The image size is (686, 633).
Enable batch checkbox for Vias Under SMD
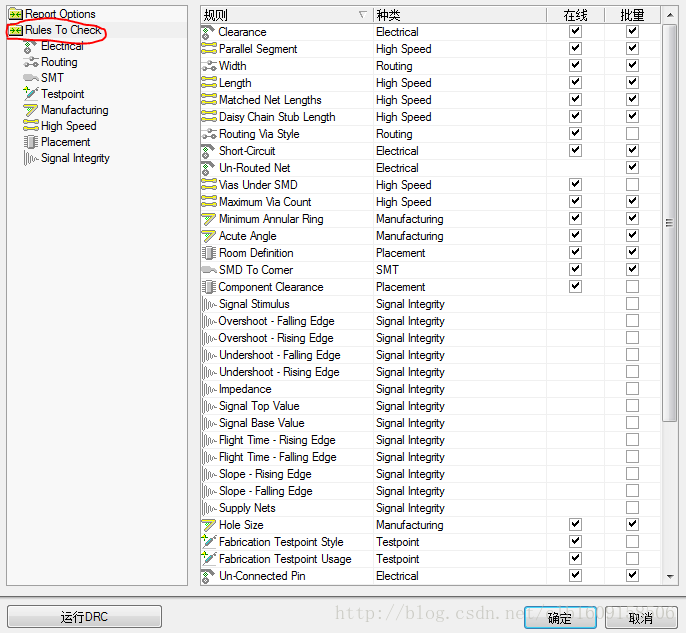pyautogui.click(x=632, y=185)
